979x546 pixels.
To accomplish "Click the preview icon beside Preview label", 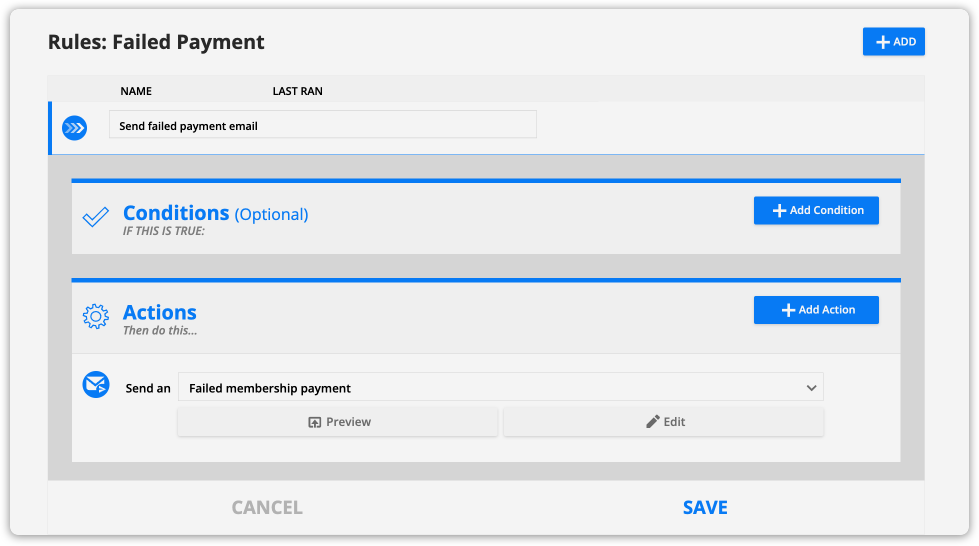I will pyautogui.click(x=315, y=422).
